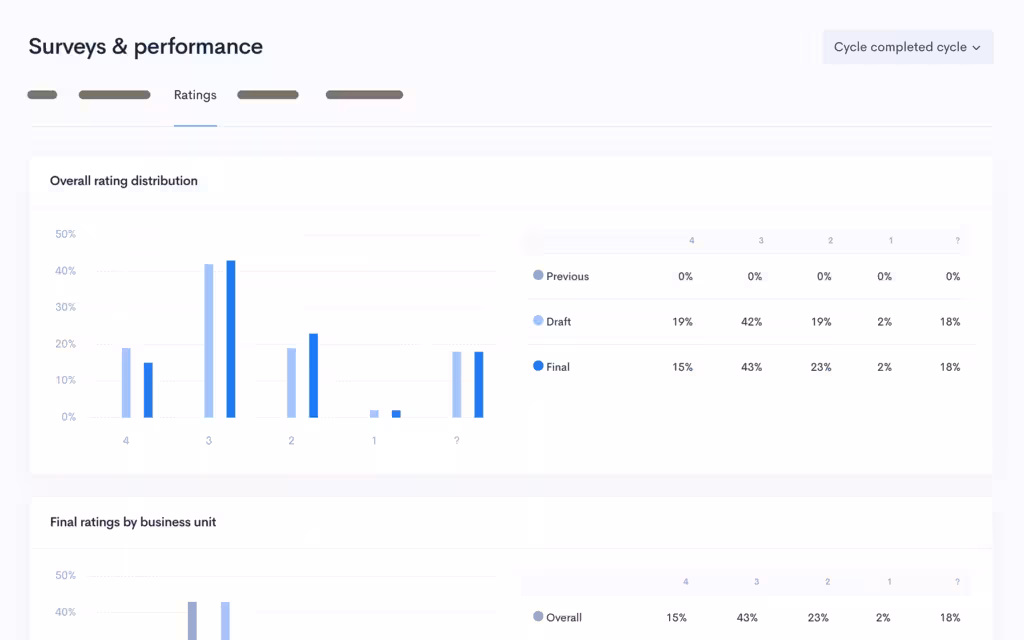
Task: Click the x-axis label 1 under chart
Action: [374, 441]
